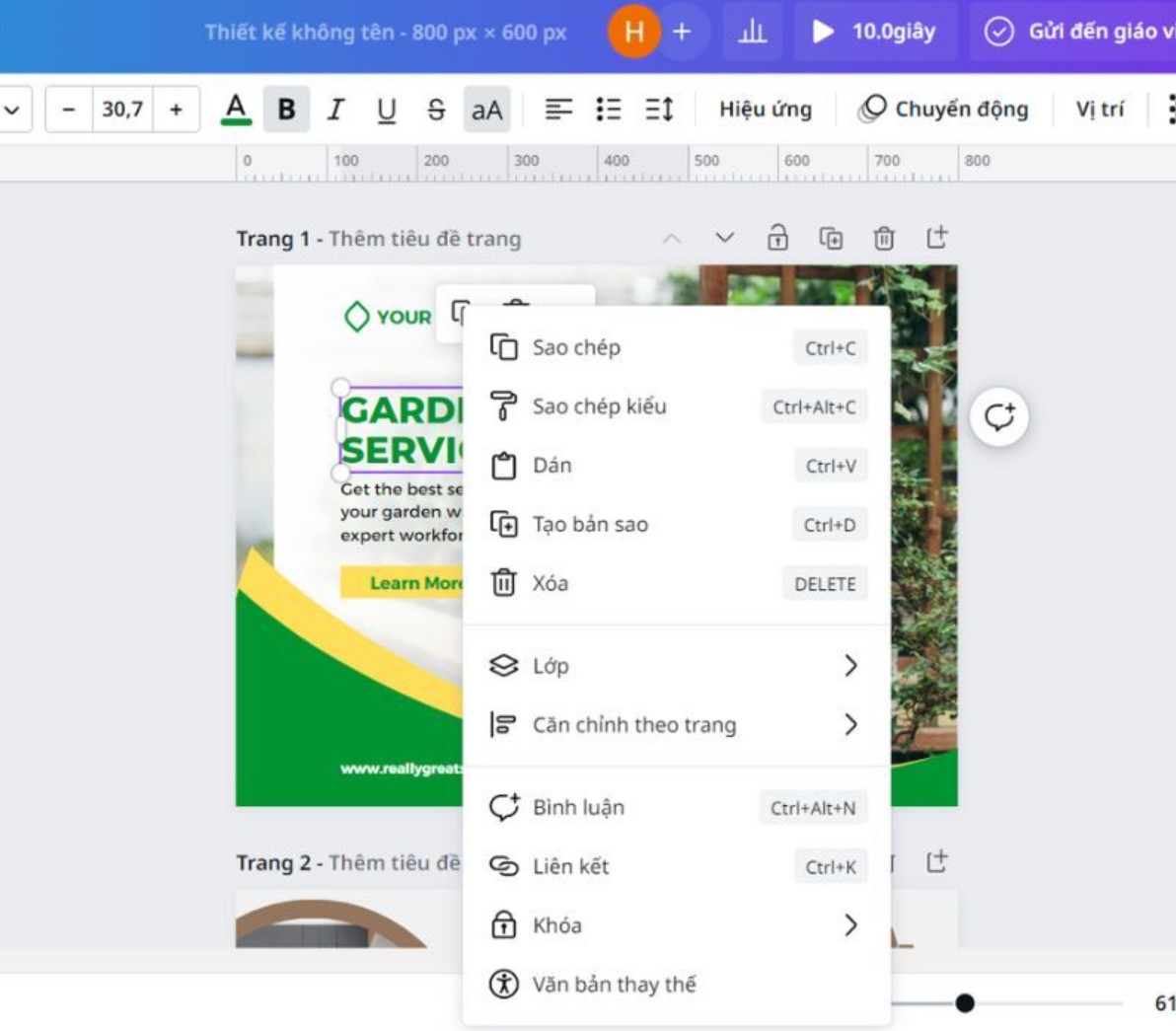
Task: Choose Tạo bản sao in context menu
Action: click(x=590, y=525)
